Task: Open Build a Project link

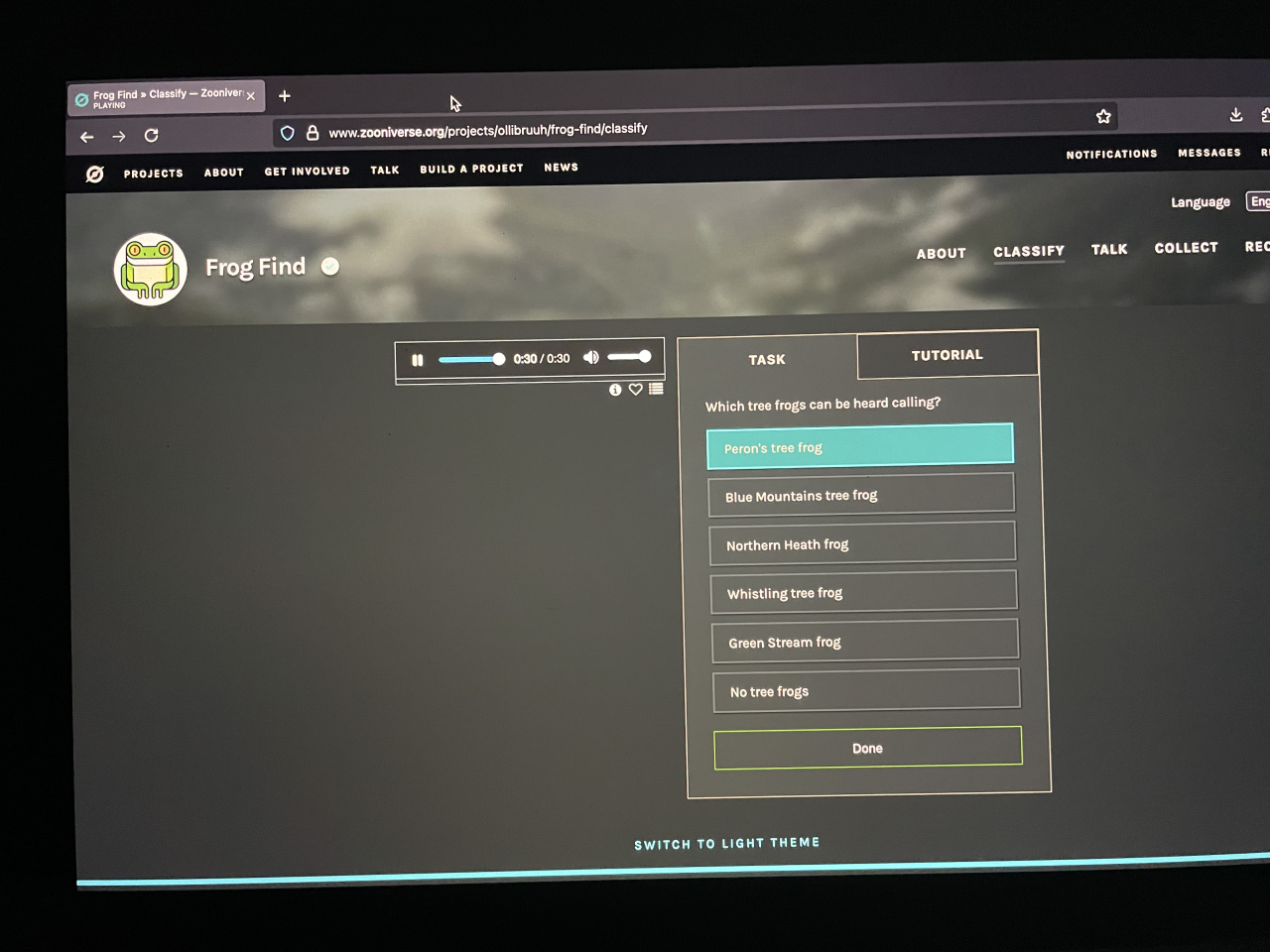Action: coord(471,170)
